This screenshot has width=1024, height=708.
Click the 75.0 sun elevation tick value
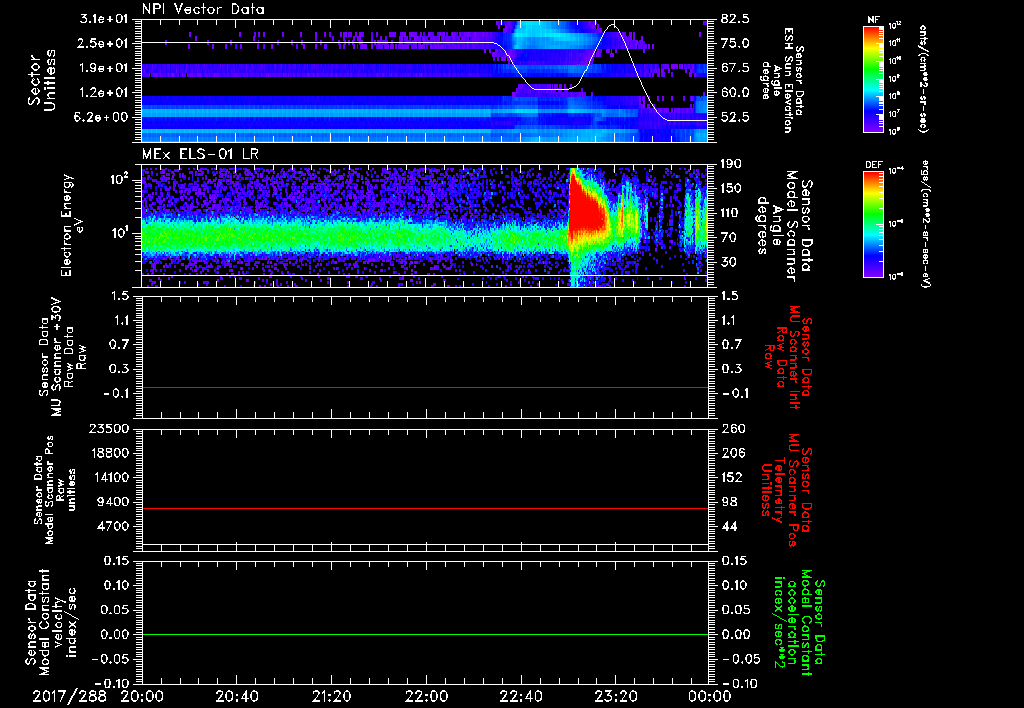[736, 43]
